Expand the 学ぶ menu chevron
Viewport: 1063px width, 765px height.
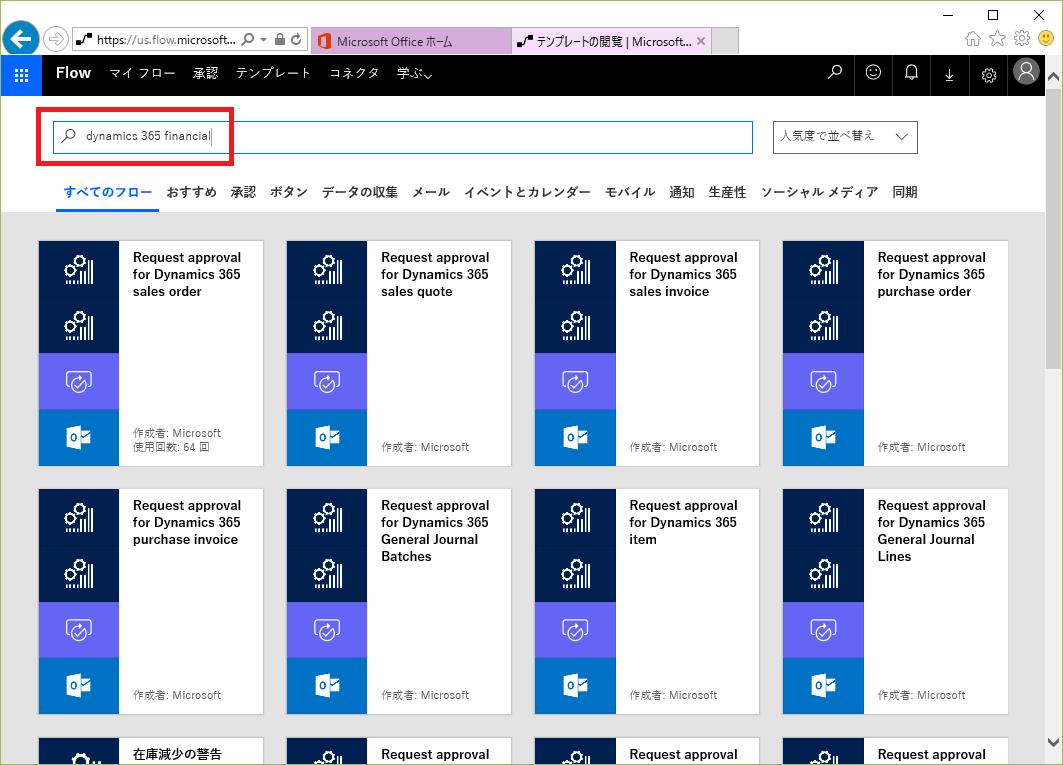pos(428,75)
